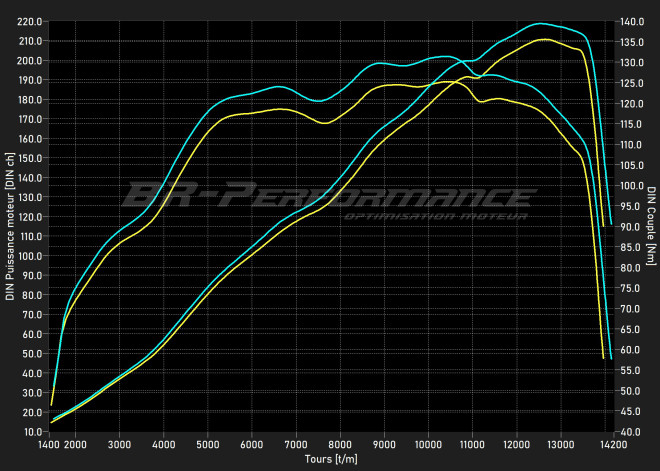Click the 'Tours [t/m]' x-axis title

tap(331, 459)
